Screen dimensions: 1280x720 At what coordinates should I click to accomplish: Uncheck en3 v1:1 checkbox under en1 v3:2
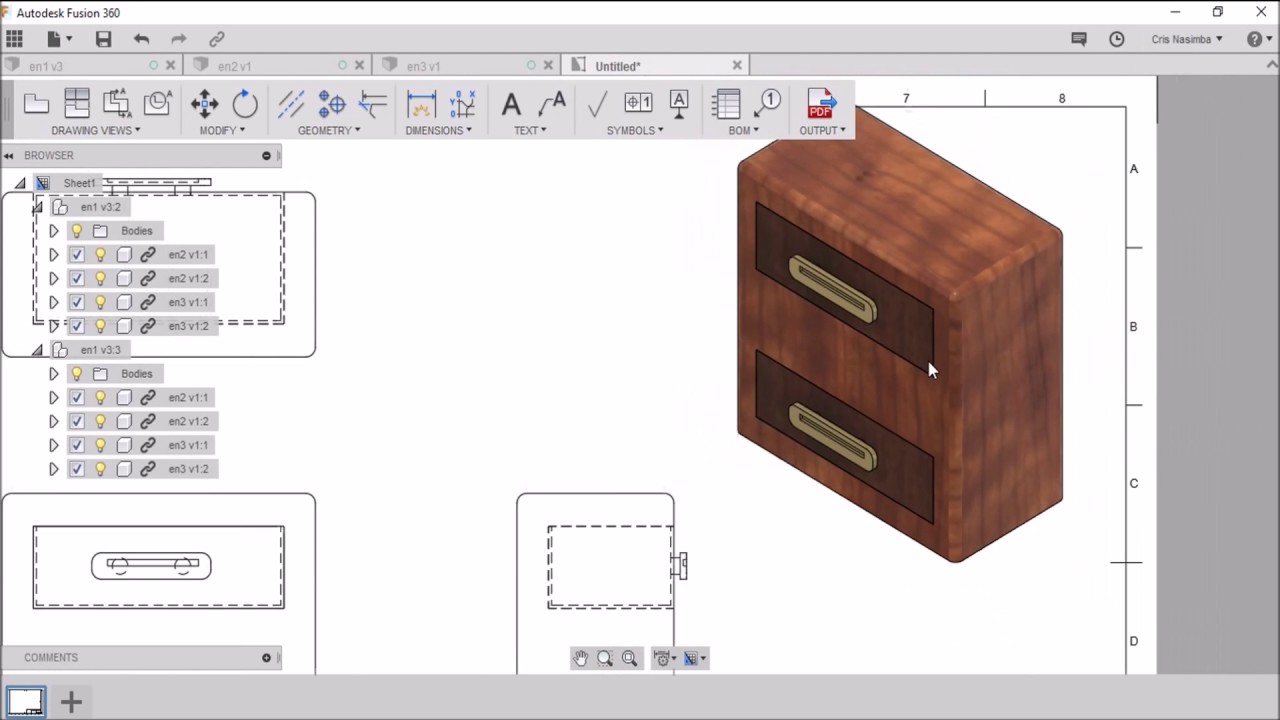(x=77, y=302)
